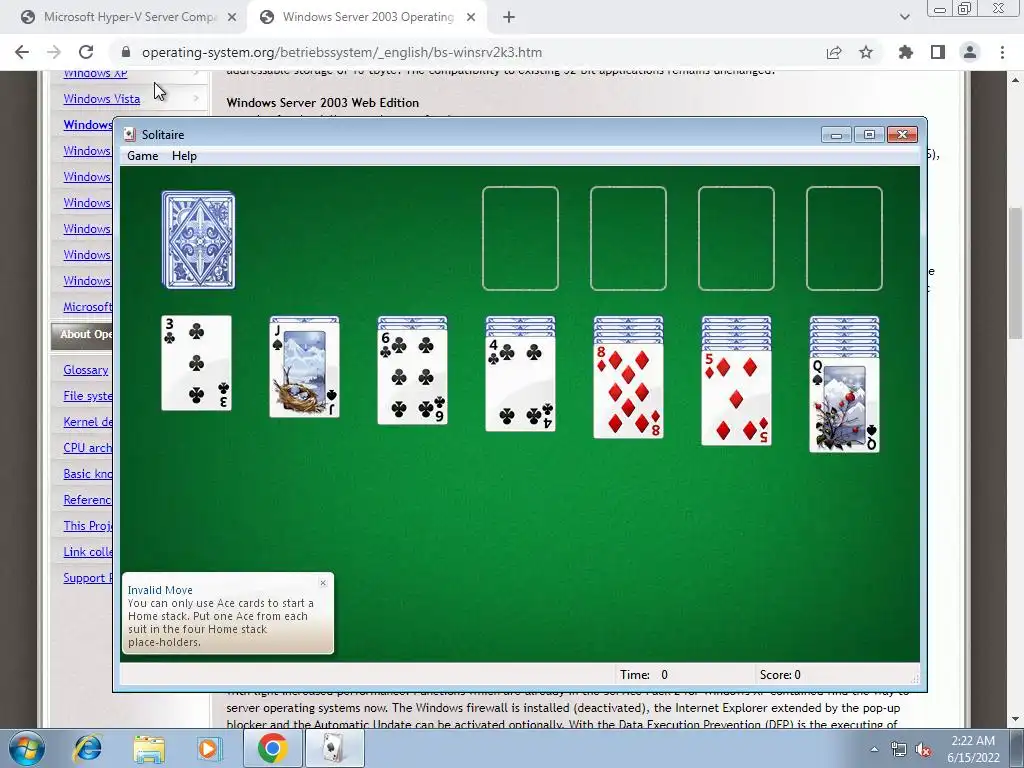
Task: Click the Chrome address bar URL
Action: (342, 52)
